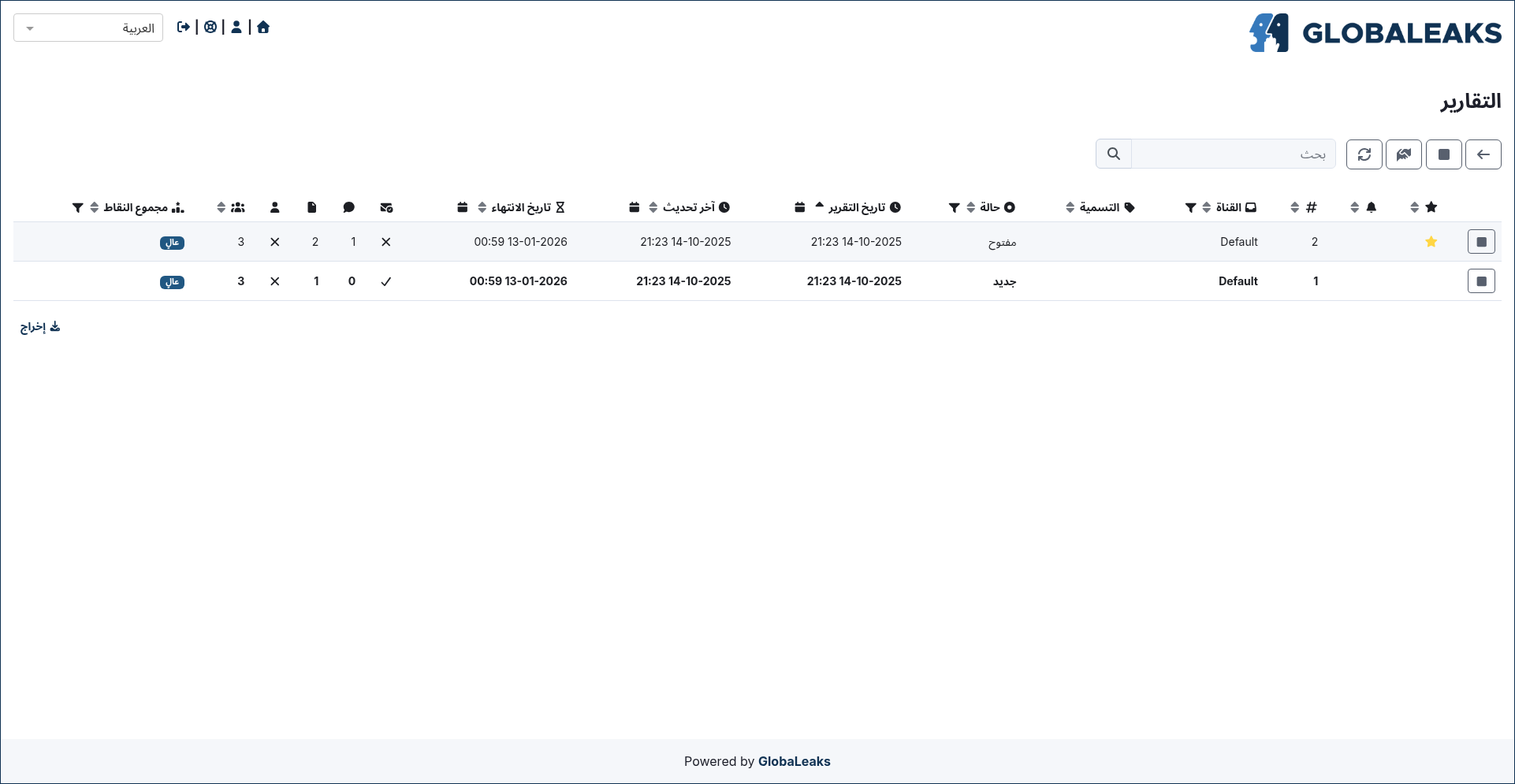The height and width of the screenshot is (784, 1515).
Task: Sort reports by التسمية label column
Action: tap(1070, 207)
